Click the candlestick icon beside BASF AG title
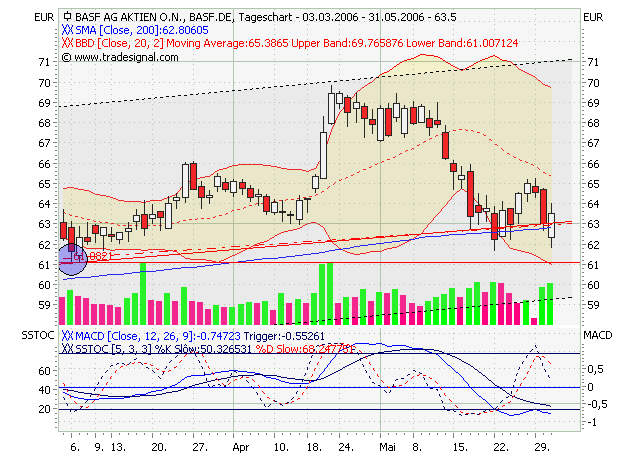The image size is (639, 464). (66, 18)
